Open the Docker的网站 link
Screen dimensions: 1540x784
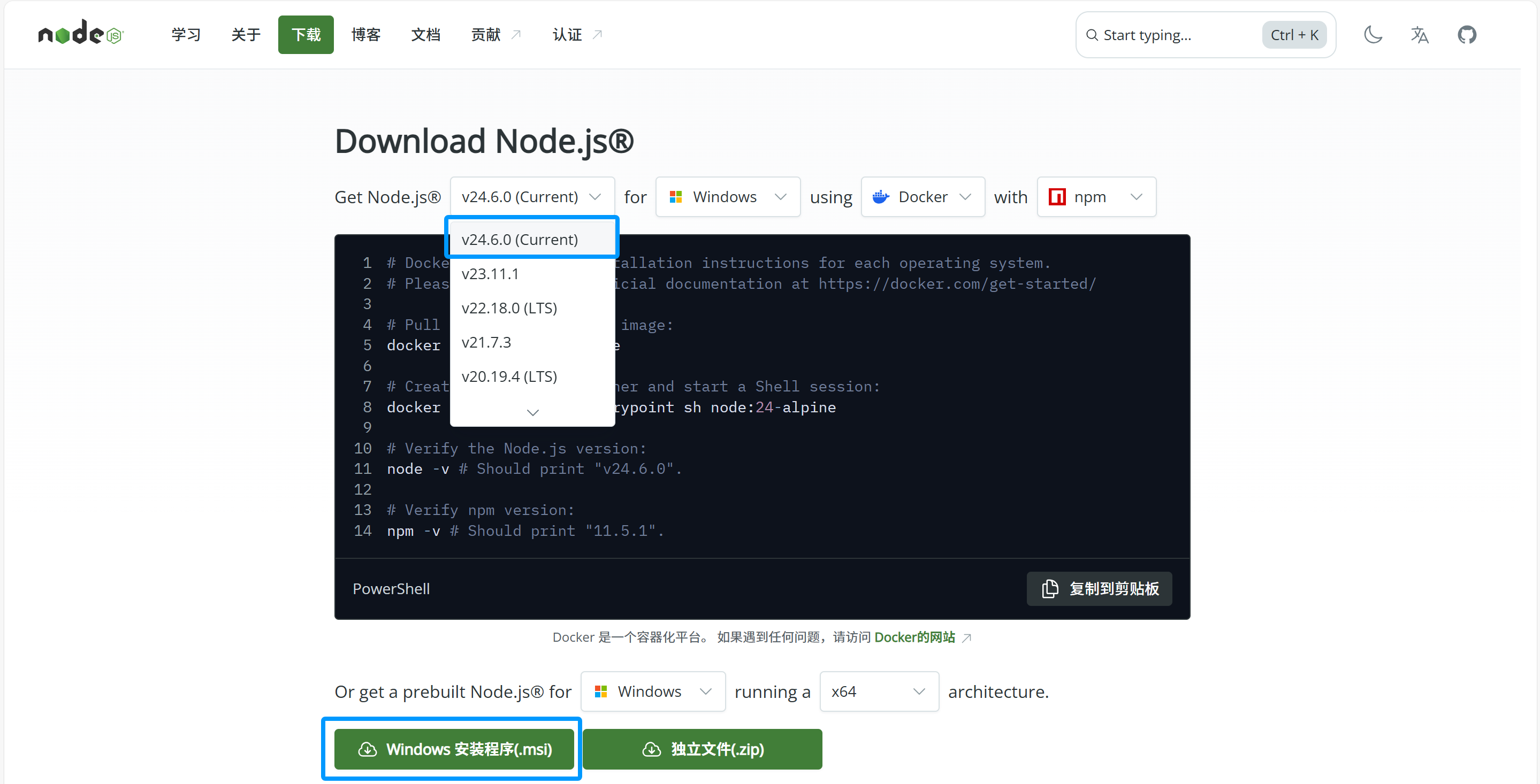(x=914, y=637)
